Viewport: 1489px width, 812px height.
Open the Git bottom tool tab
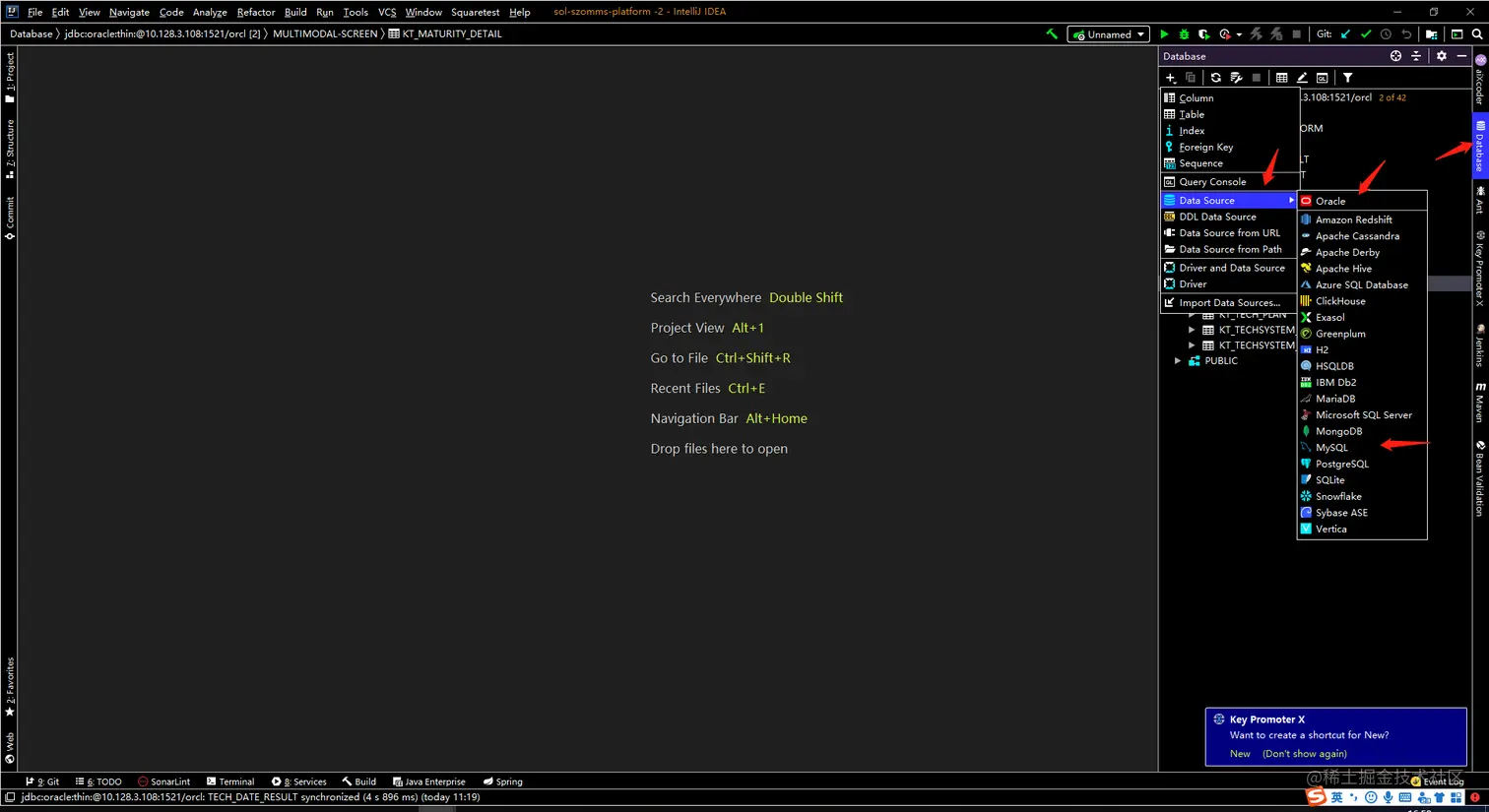[42, 781]
